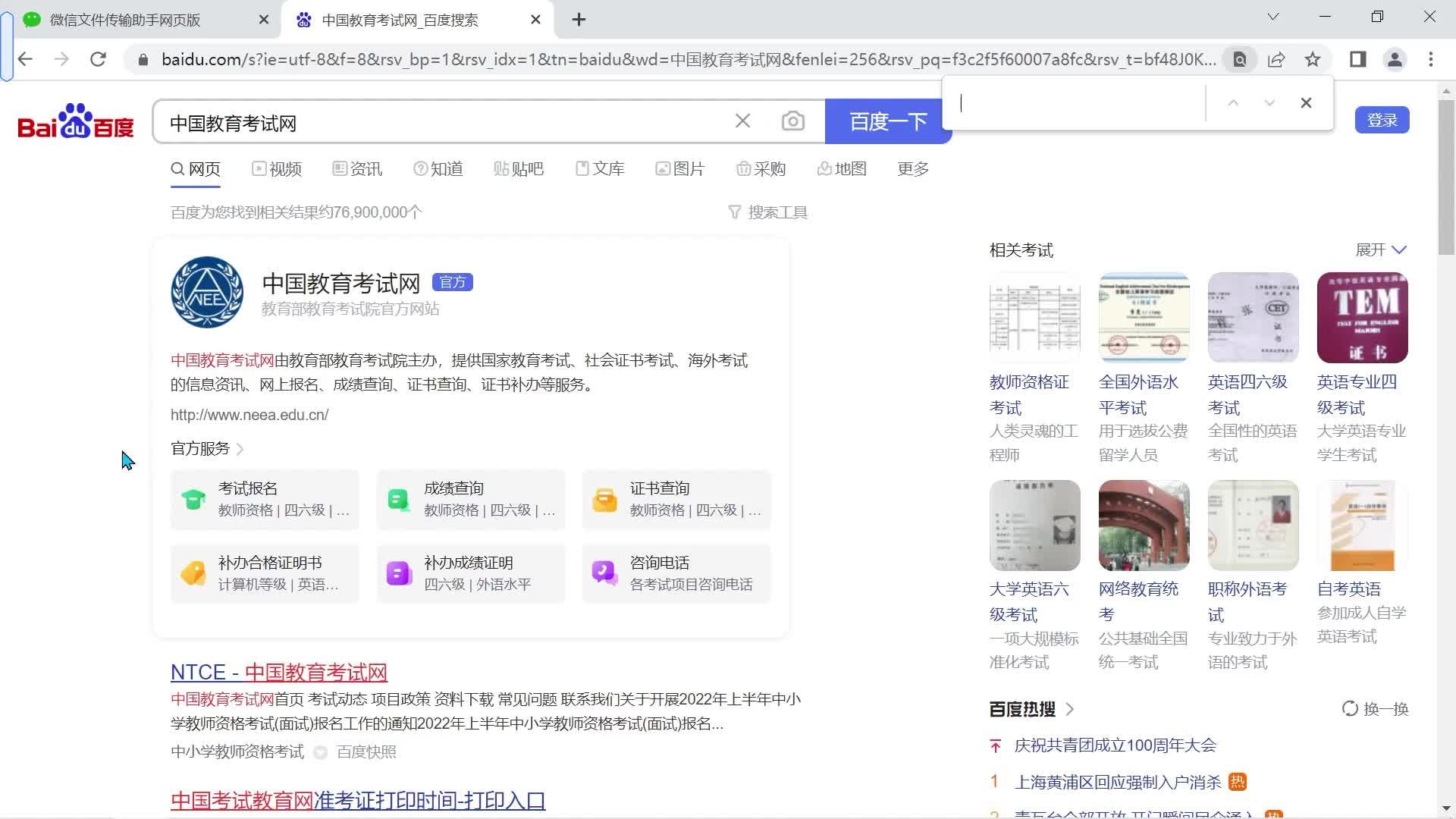This screenshot has width=1456, height=819.
Task: Go to previous find result
Action: click(1233, 103)
